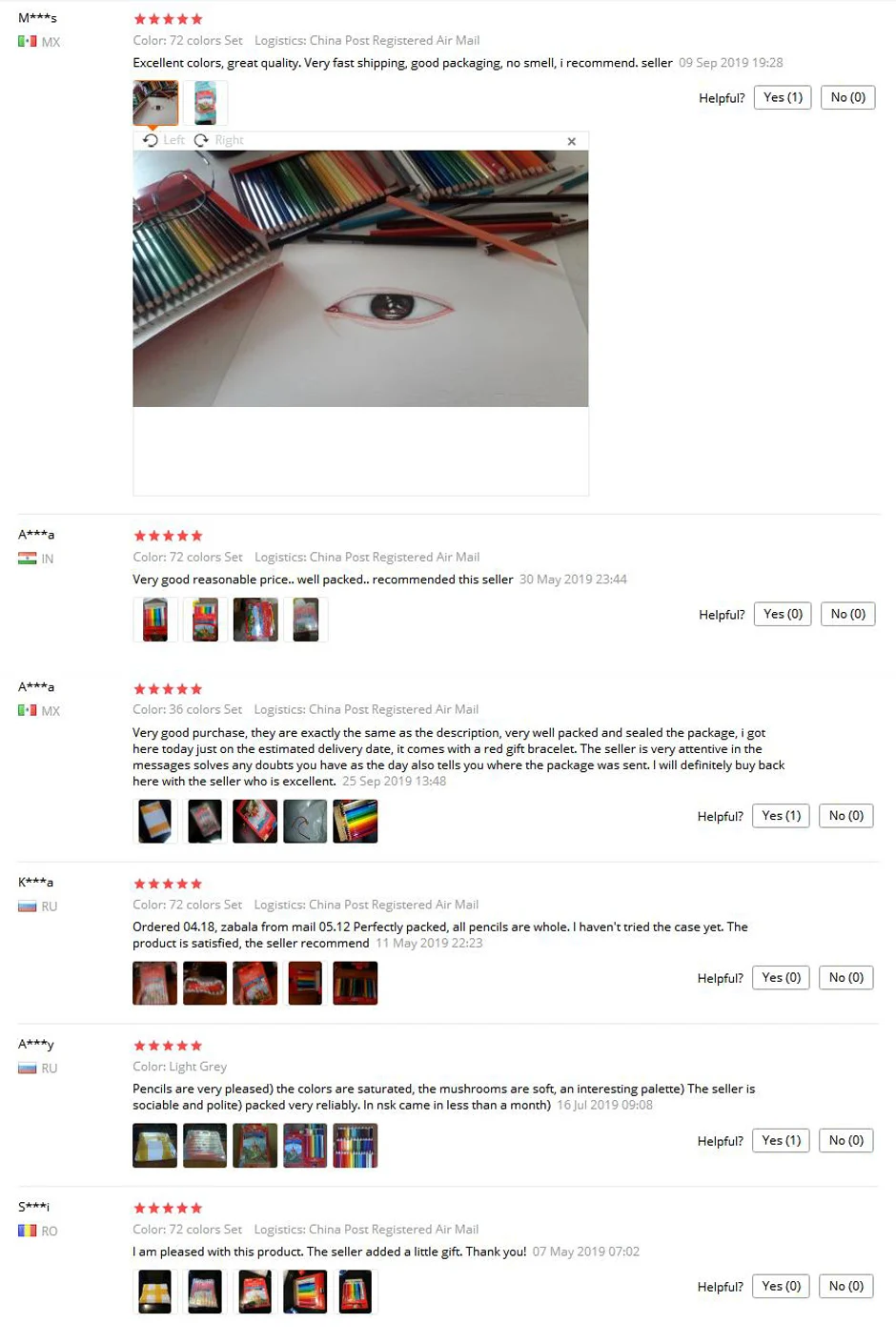Click No (0) on K***a review
The image size is (896, 1344).
pos(845,978)
